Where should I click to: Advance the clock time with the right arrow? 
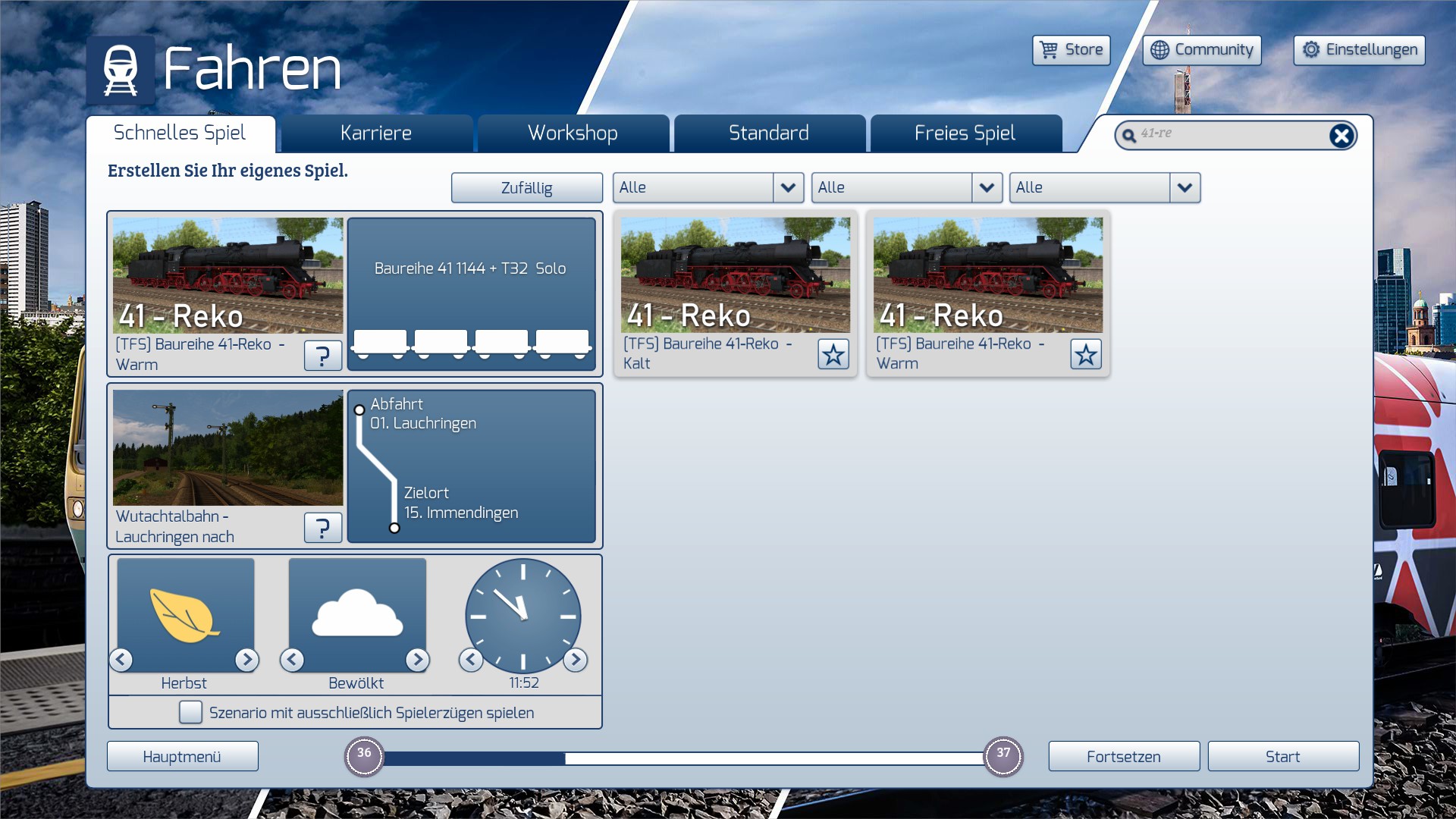575,660
